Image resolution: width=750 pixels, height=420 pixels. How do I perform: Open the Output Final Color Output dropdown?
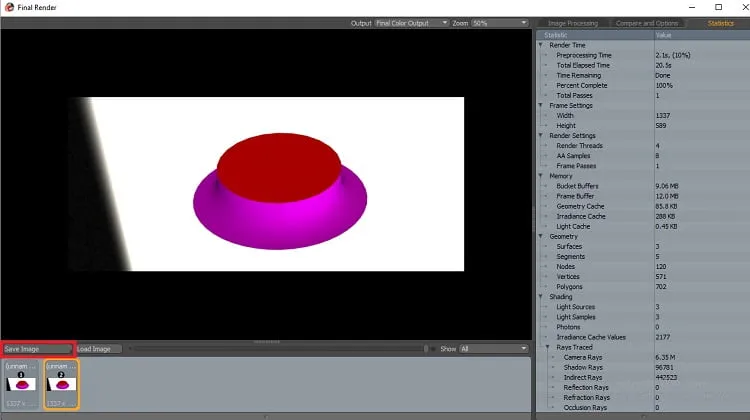[x=411, y=23]
